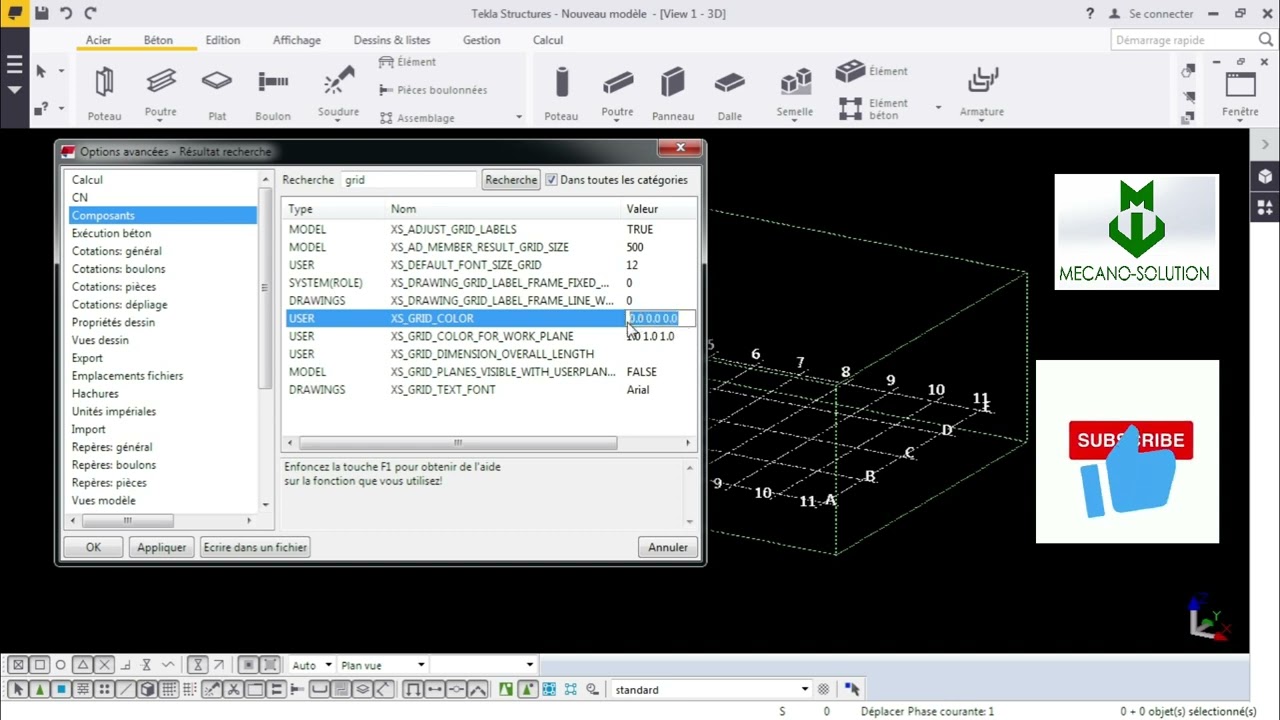This screenshot has height=720, width=1280.
Task: Expand the Poutre steel beam dropdown arrow
Action: tap(160, 121)
